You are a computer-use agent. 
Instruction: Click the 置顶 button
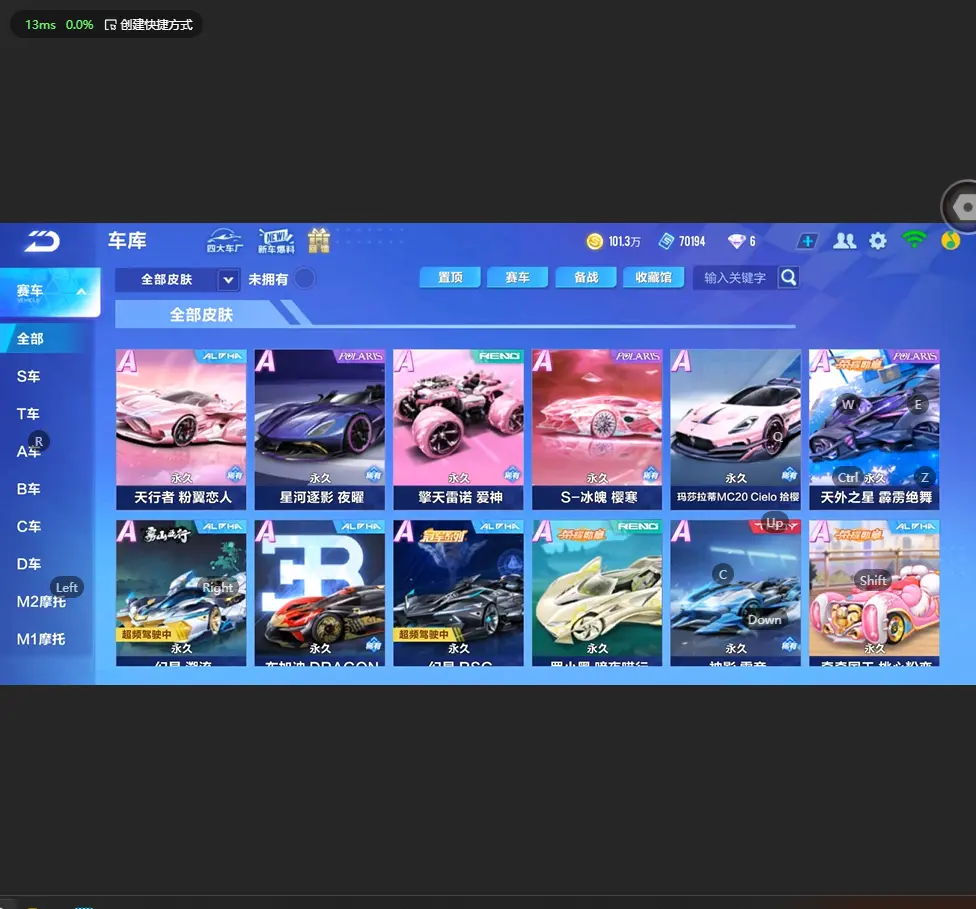450,278
